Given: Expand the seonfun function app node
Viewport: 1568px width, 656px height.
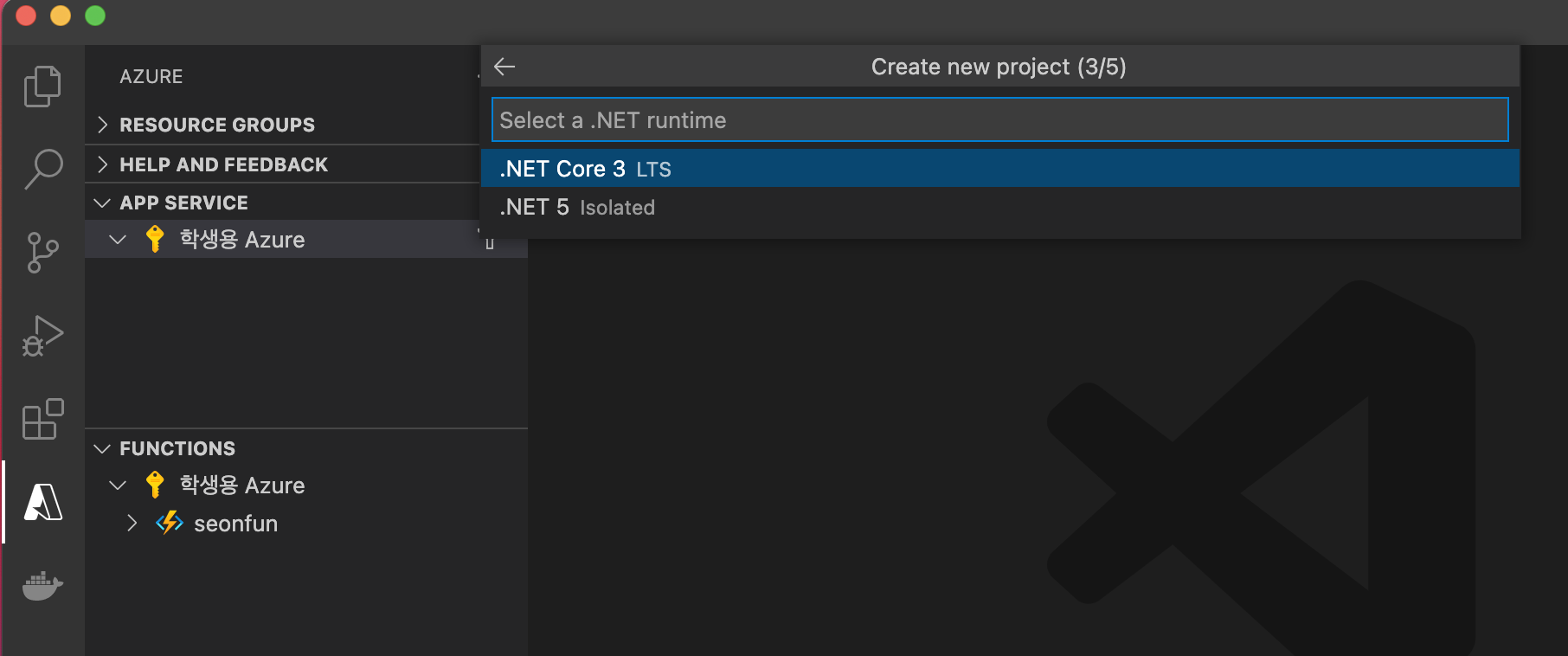Looking at the screenshot, I should pos(132,523).
